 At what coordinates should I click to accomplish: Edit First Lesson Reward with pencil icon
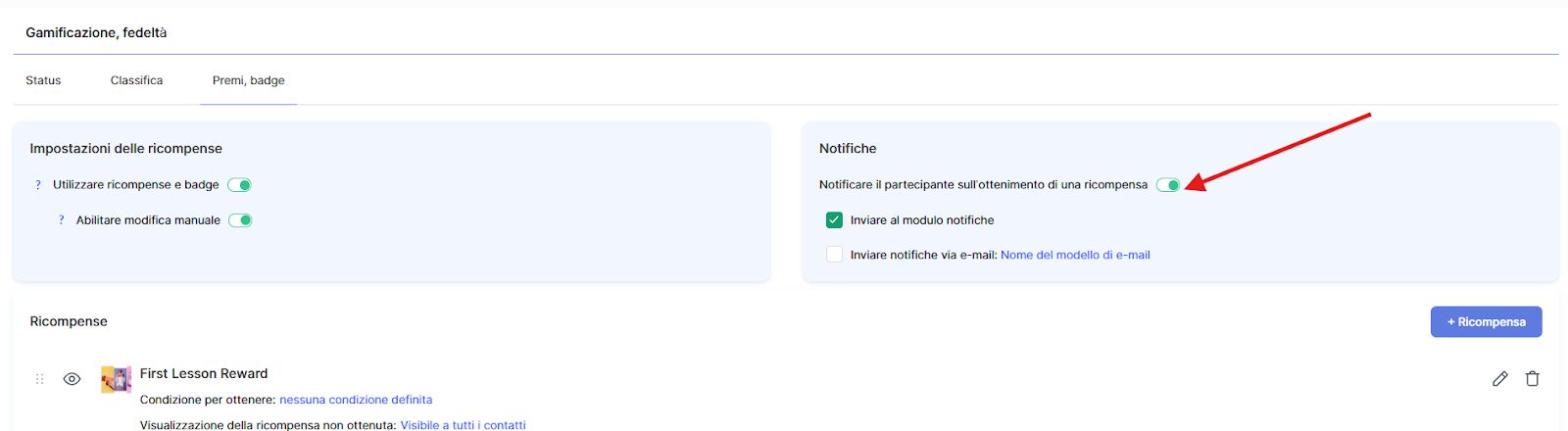(1499, 379)
